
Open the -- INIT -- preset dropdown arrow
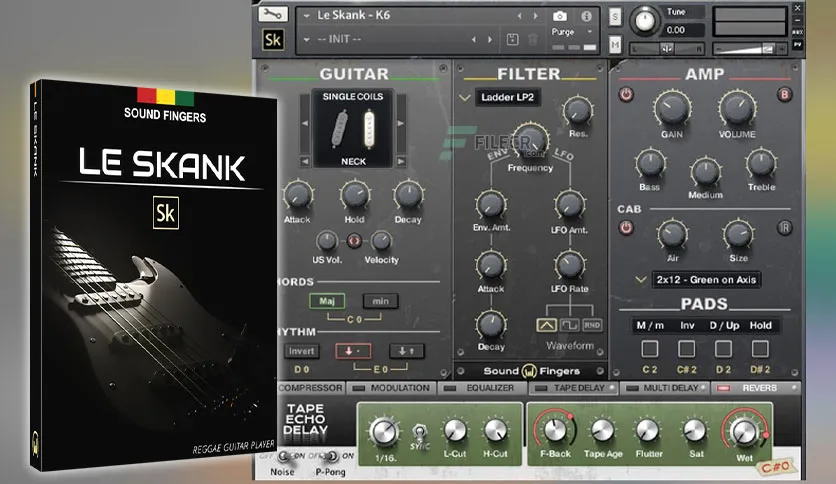[307, 39]
